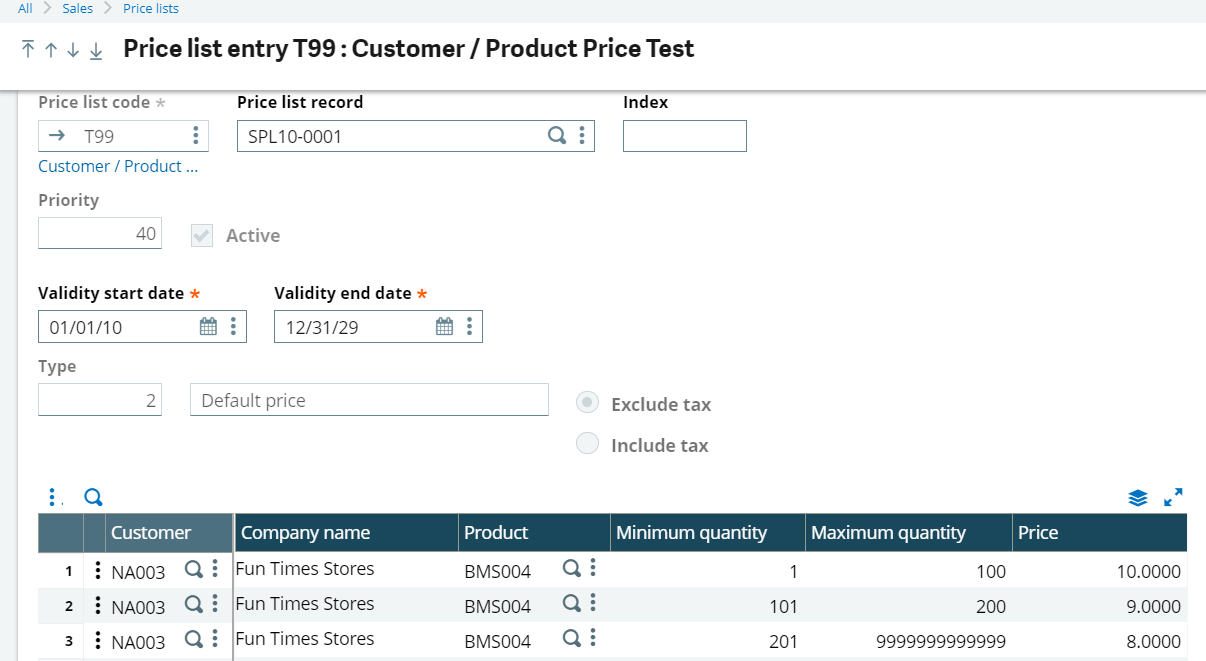
Task: Expand the price grid to full screen
Action: [1173, 496]
